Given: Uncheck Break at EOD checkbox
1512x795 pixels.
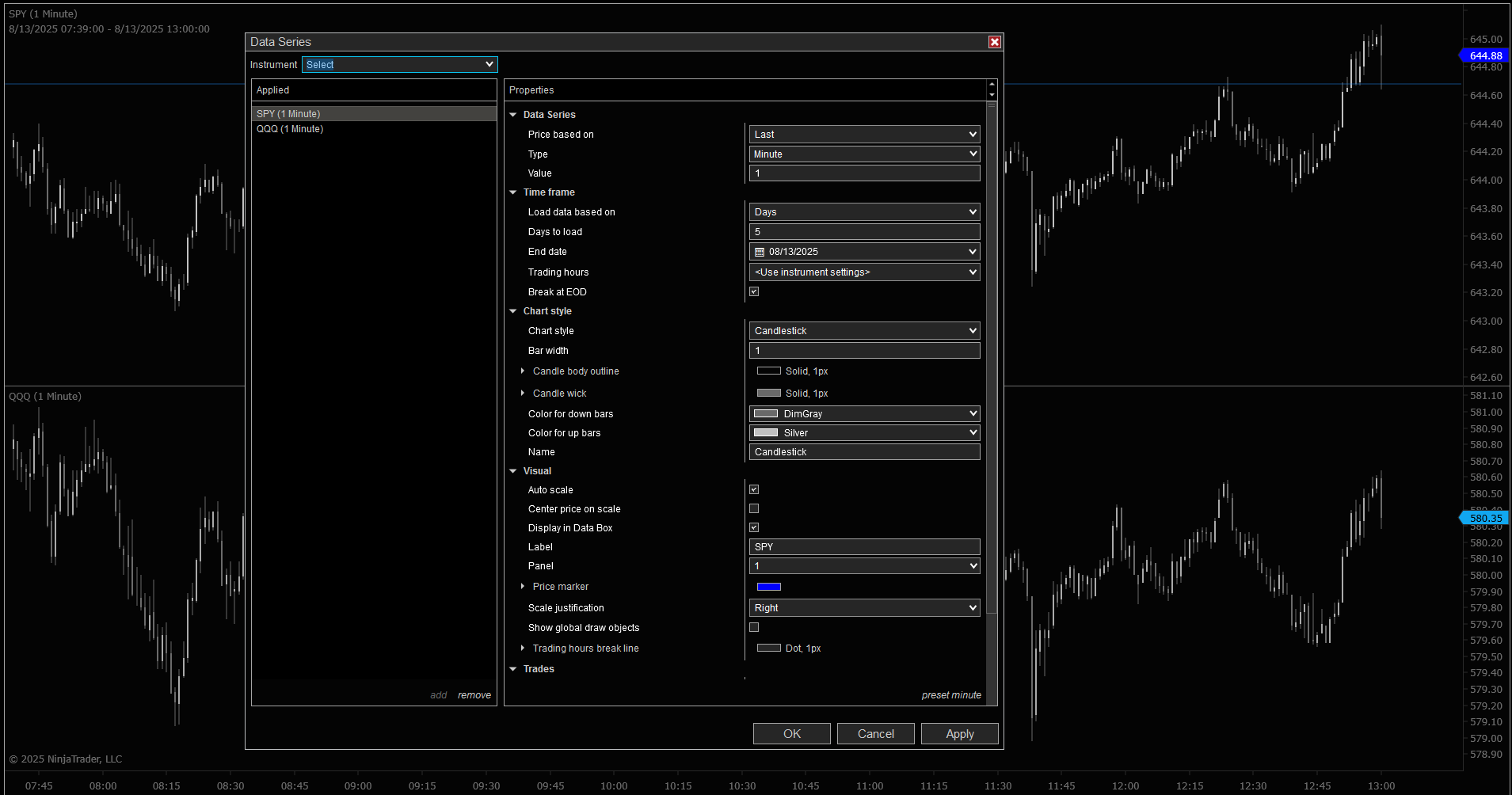Looking at the screenshot, I should (x=754, y=291).
